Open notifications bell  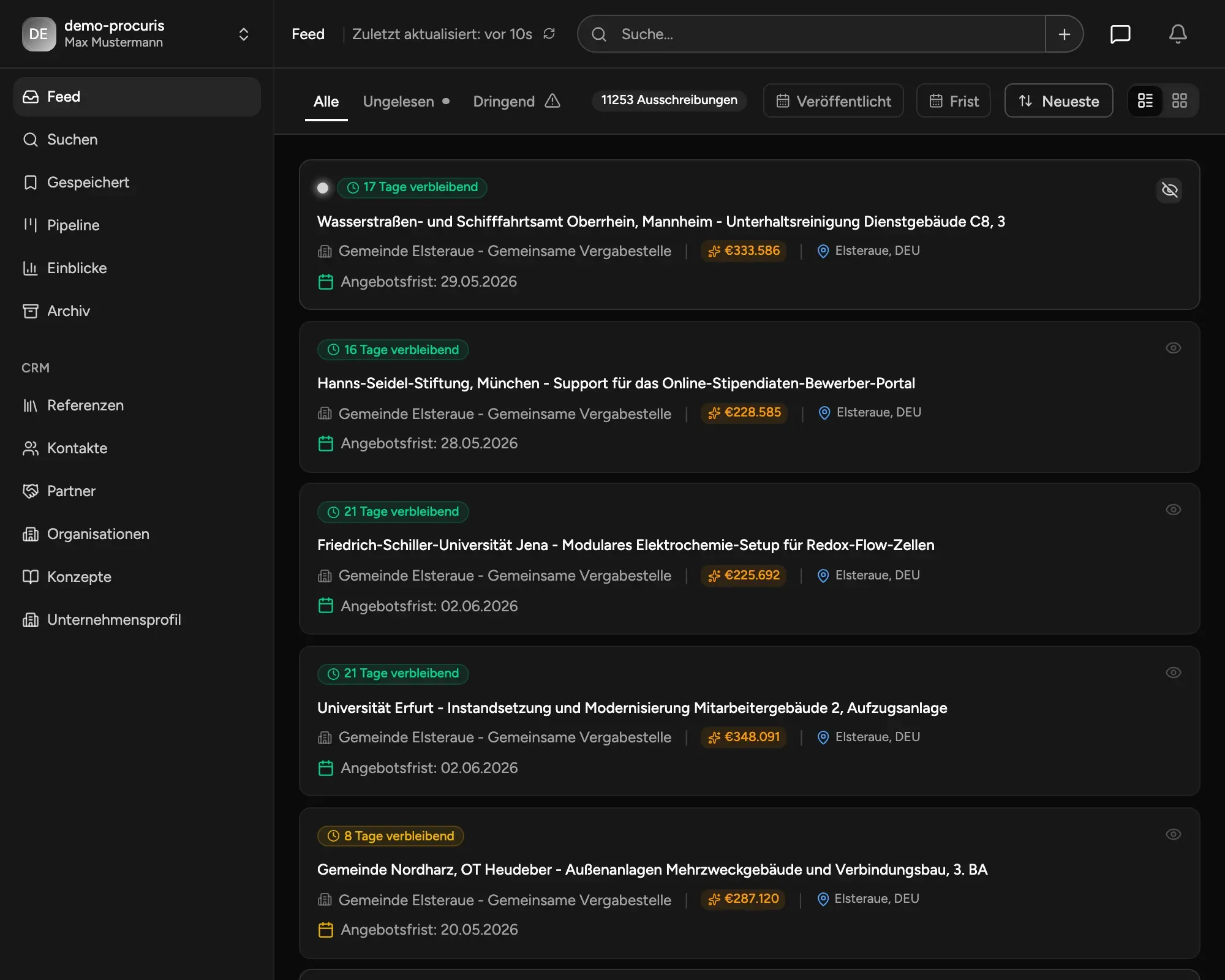click(1178, 34)
